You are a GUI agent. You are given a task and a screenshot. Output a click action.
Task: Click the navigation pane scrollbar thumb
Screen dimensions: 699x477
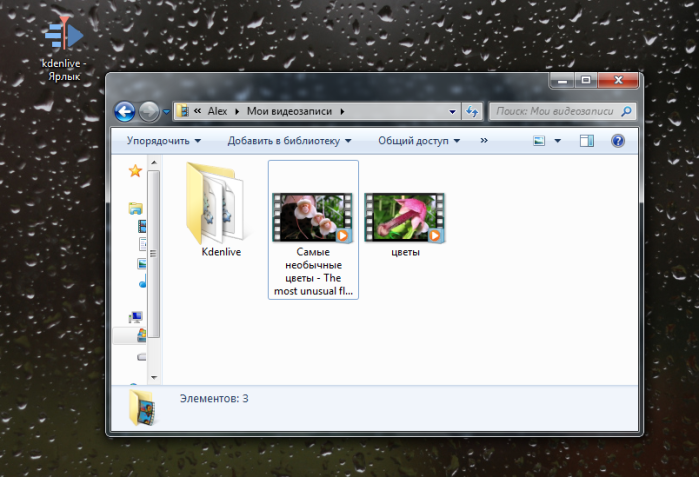point(154,253)
